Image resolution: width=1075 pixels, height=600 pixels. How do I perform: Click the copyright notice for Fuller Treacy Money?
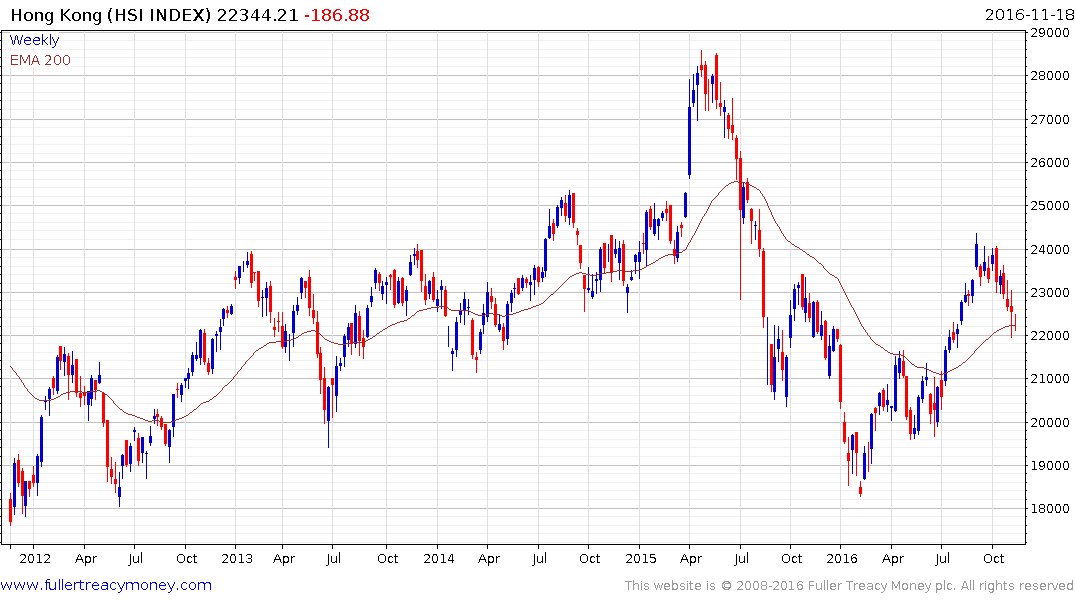point(849,586)
